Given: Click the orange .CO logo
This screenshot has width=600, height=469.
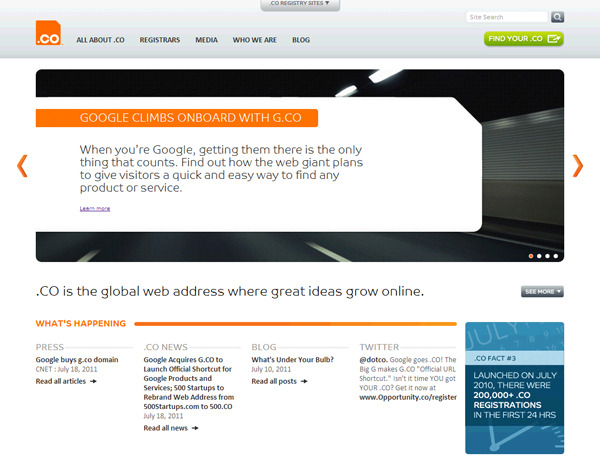Looking at the screenshot, I should 49,33.
